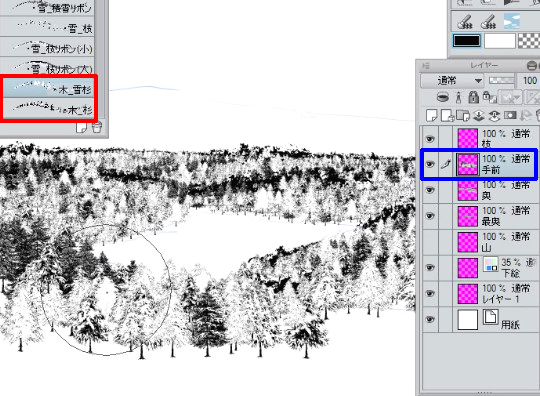Click the set as reference layer lighthouse icon
This screenshot has height=396, width=540.
458,97
